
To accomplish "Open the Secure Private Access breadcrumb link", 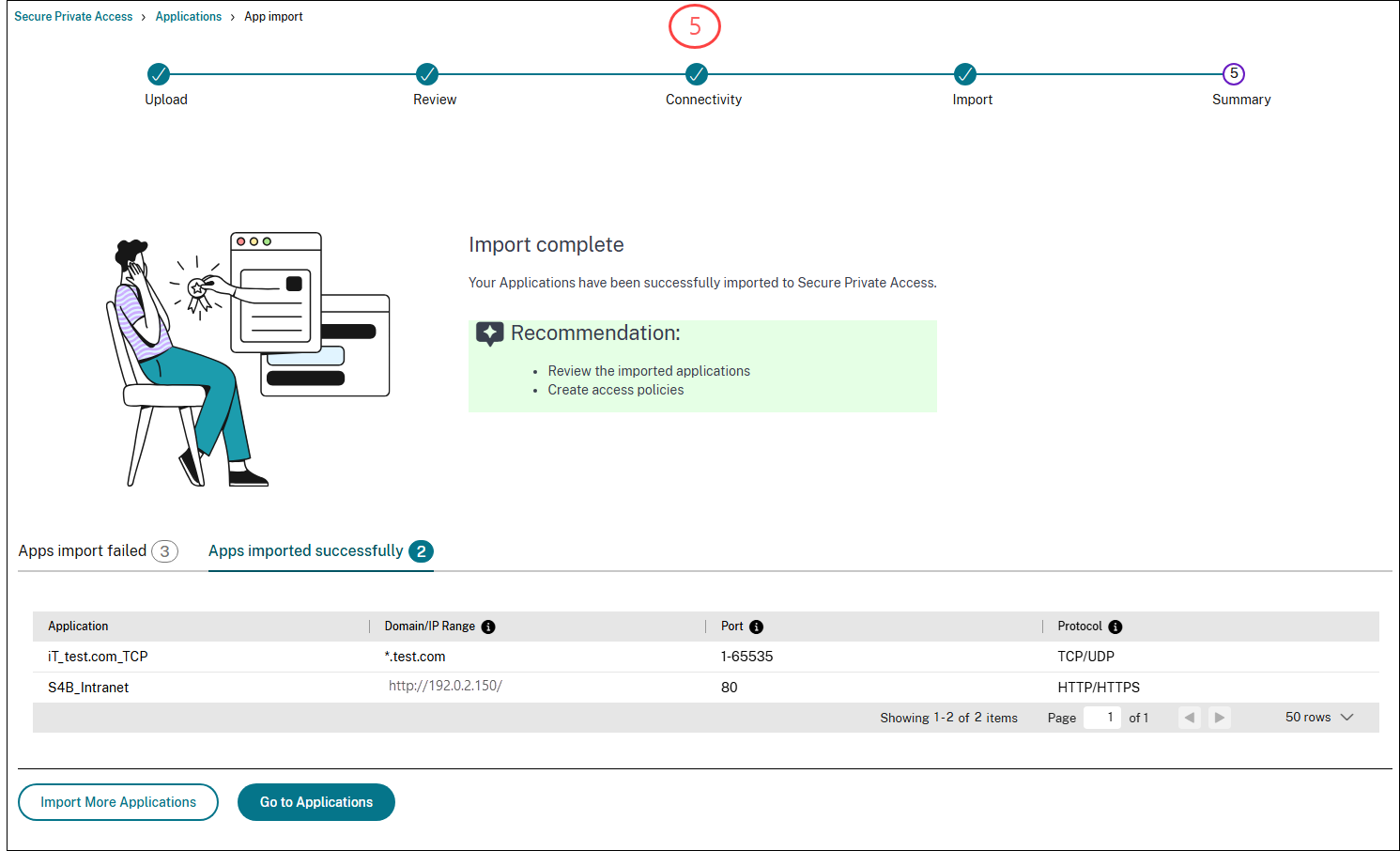I will 73,16.
